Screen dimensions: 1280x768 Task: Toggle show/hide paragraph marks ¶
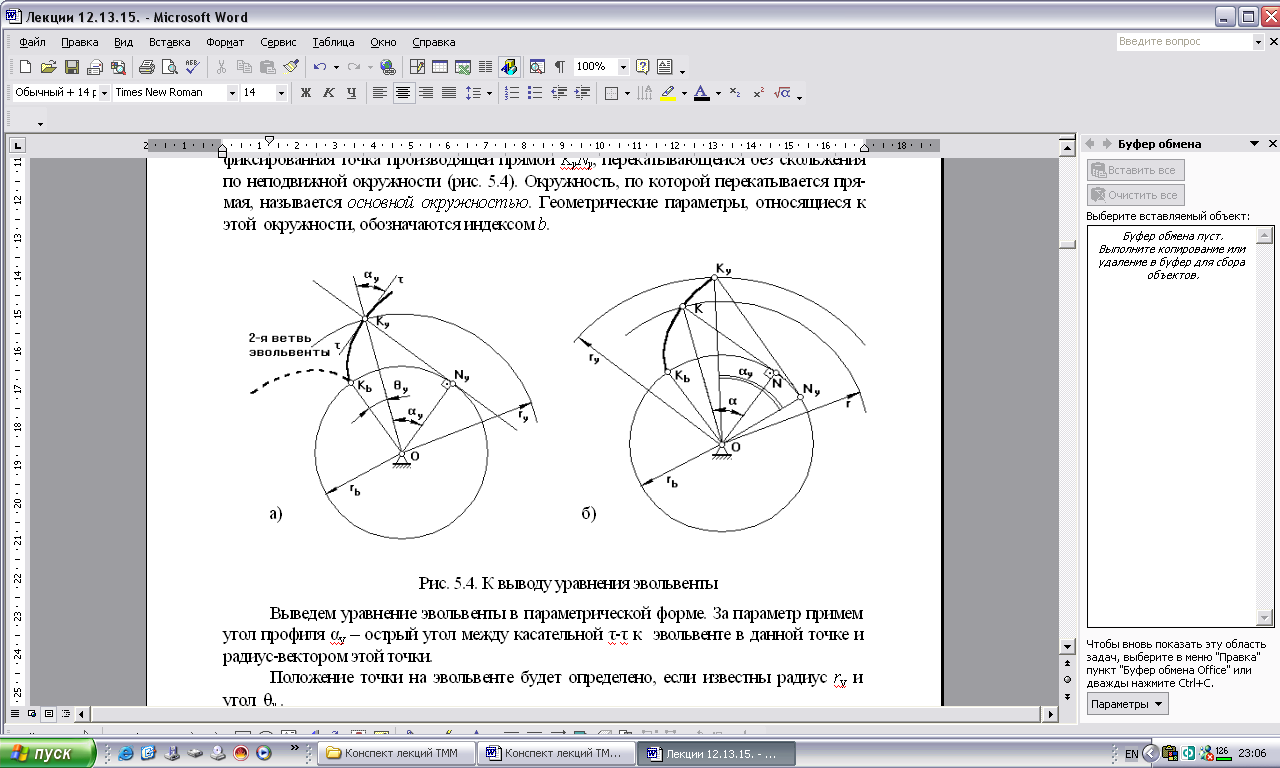pyautogui.click(x=560, y=67)
